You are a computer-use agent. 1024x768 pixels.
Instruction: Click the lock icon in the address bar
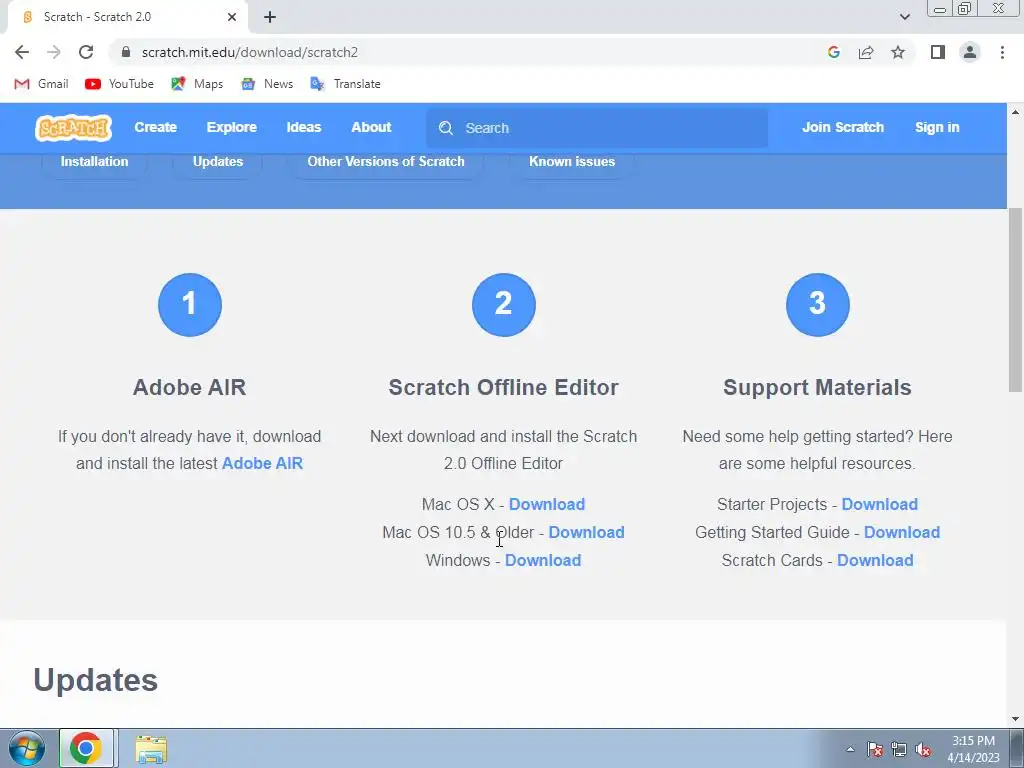[x=126, y=52]
